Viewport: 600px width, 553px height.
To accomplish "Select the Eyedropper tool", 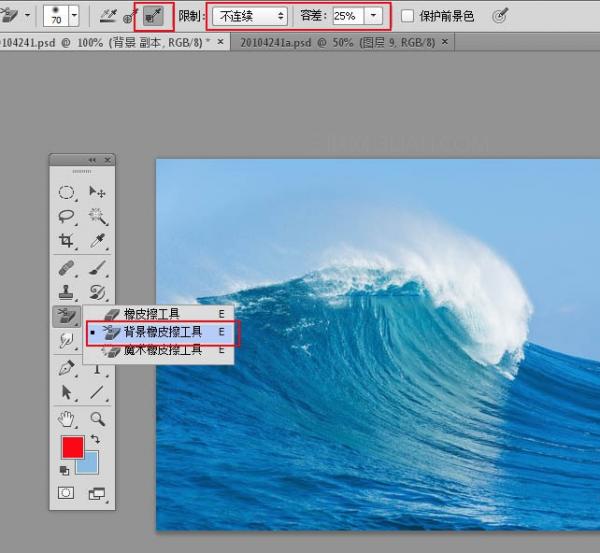I will 98,241.
